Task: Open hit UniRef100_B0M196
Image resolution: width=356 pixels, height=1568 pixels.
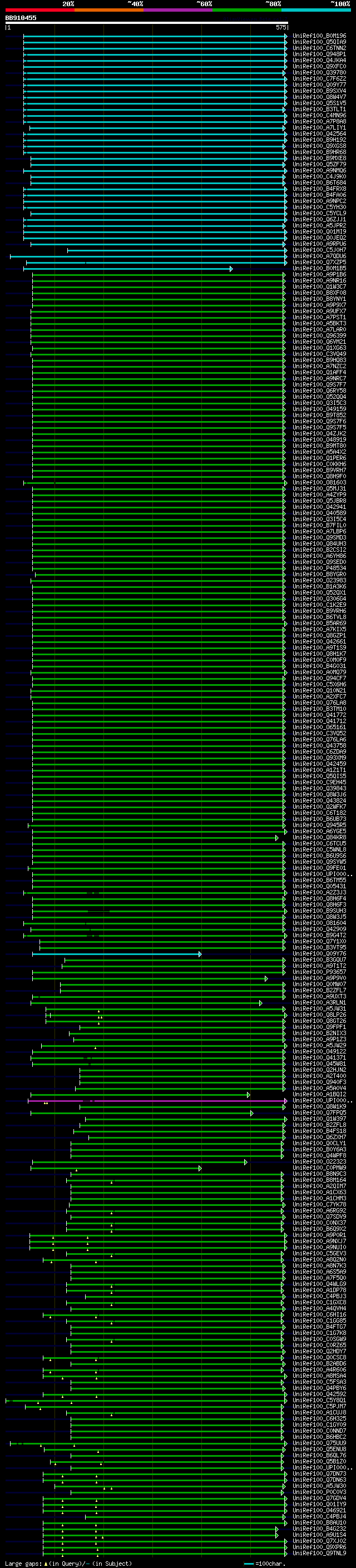Action: pos(319,36)
